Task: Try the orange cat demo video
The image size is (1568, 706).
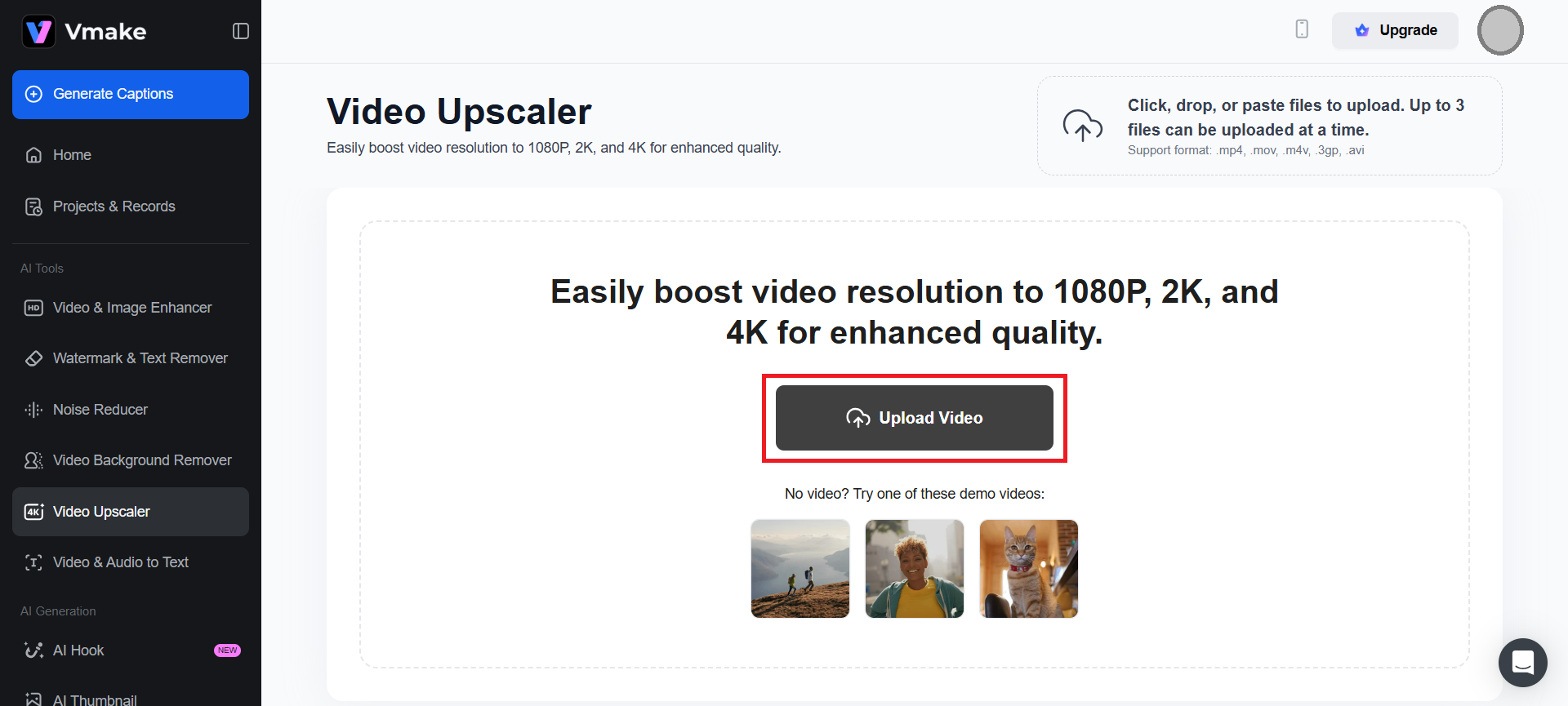Action: pos(1029,569)
